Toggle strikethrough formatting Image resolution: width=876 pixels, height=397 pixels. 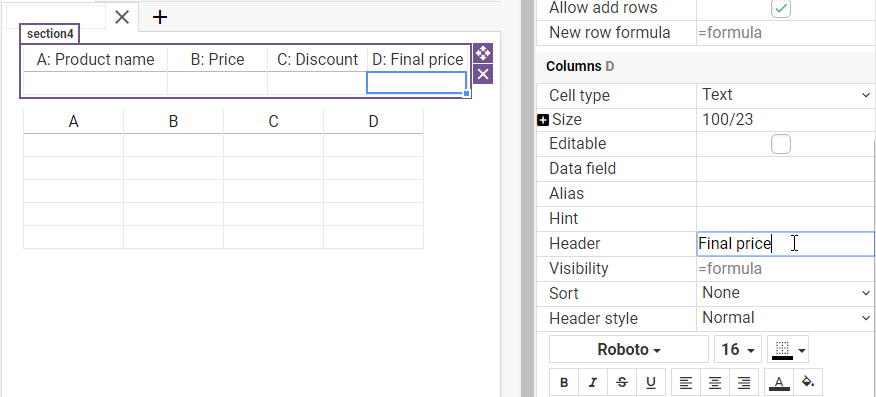pyautogui.click(x=622, y=382)
